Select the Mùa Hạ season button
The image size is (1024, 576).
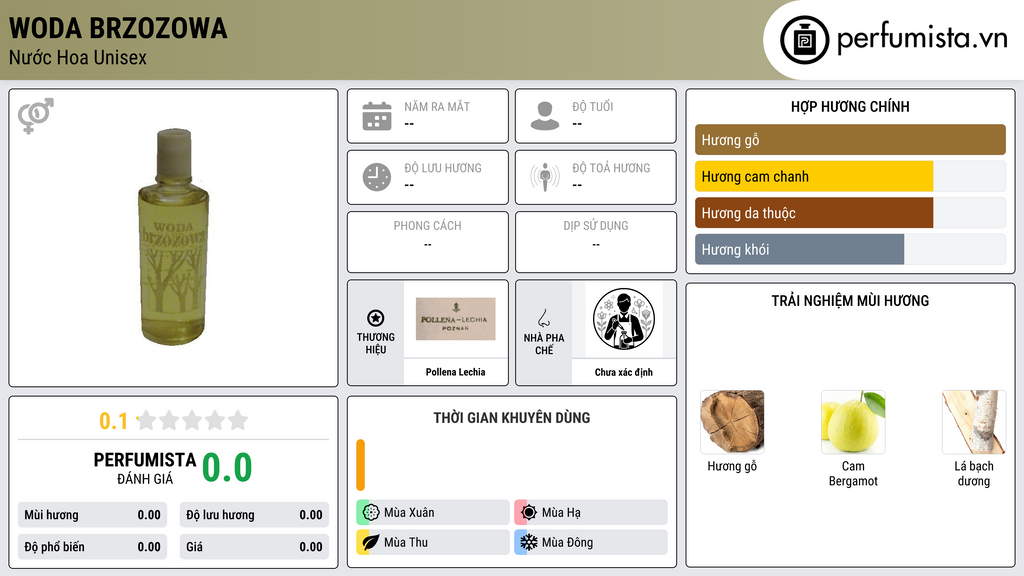591,513
